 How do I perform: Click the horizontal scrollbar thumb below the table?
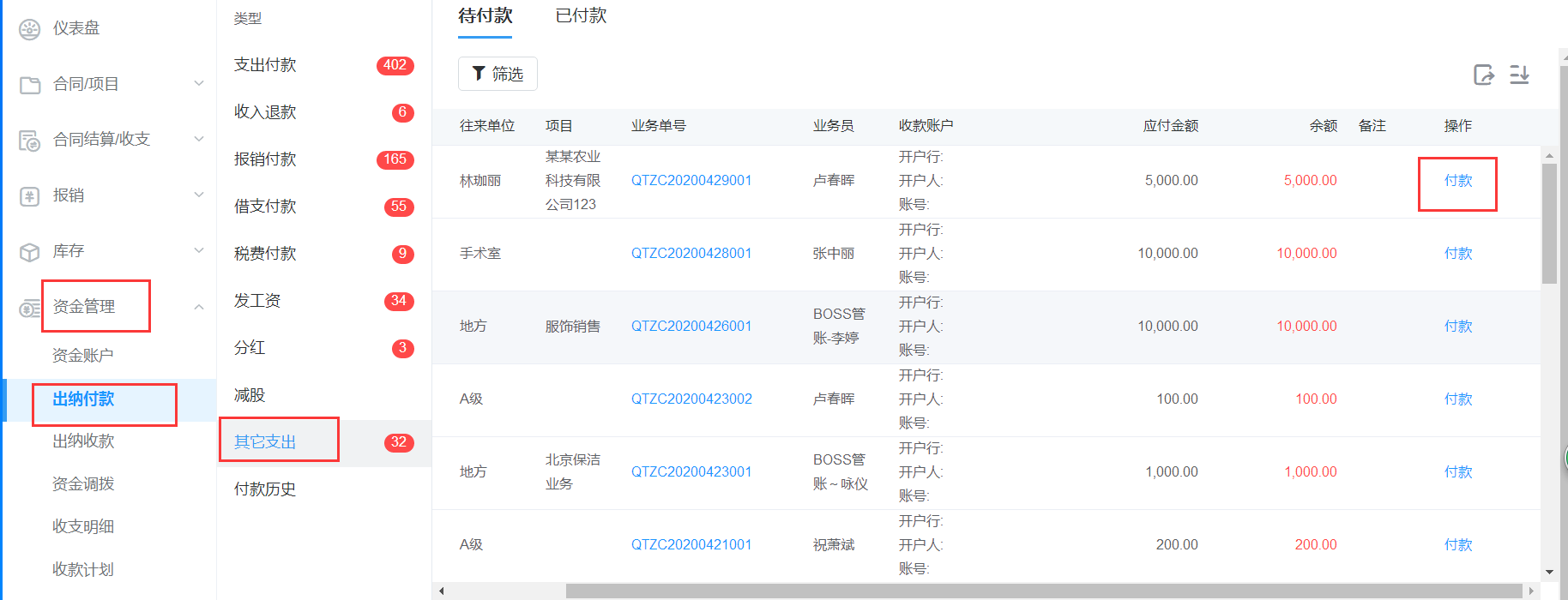(1044, 591)
